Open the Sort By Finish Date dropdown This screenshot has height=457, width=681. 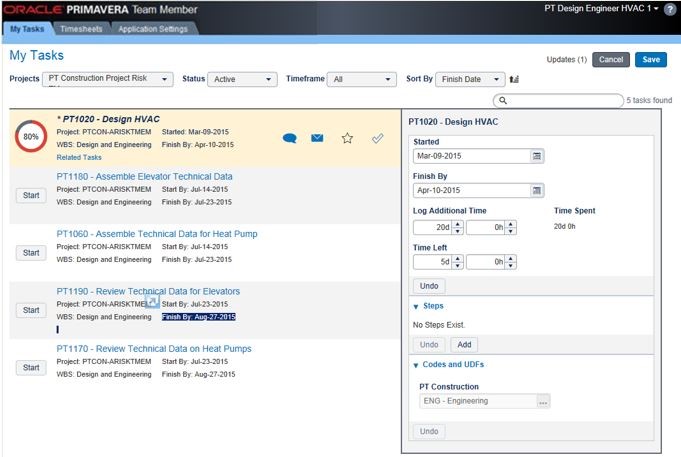(x=470, y=79)
